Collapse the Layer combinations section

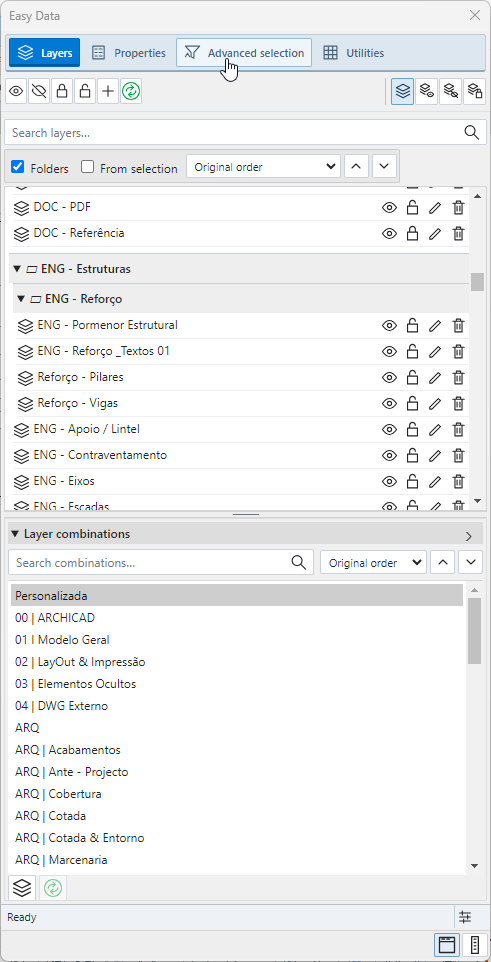point(15,534)
